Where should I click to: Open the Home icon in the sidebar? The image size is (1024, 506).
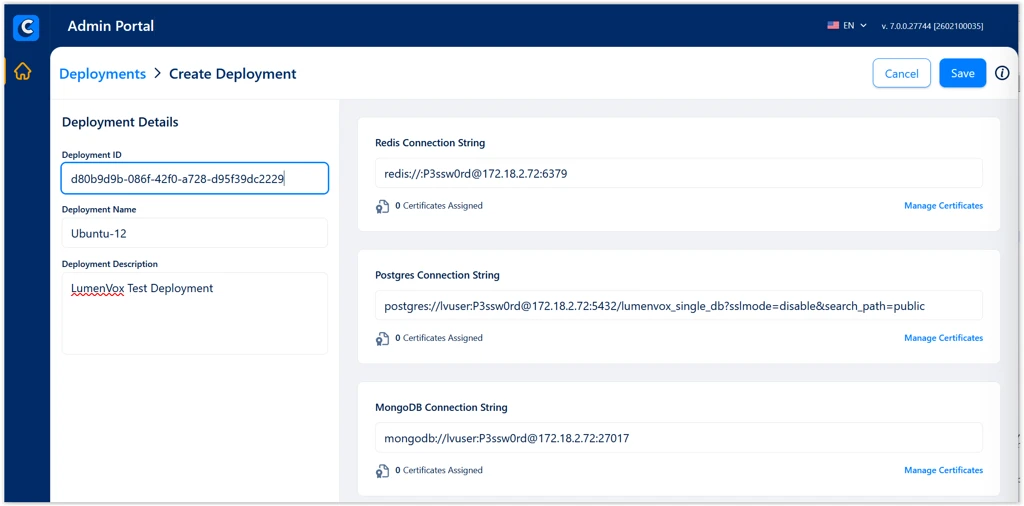click(x=22, y=72)
